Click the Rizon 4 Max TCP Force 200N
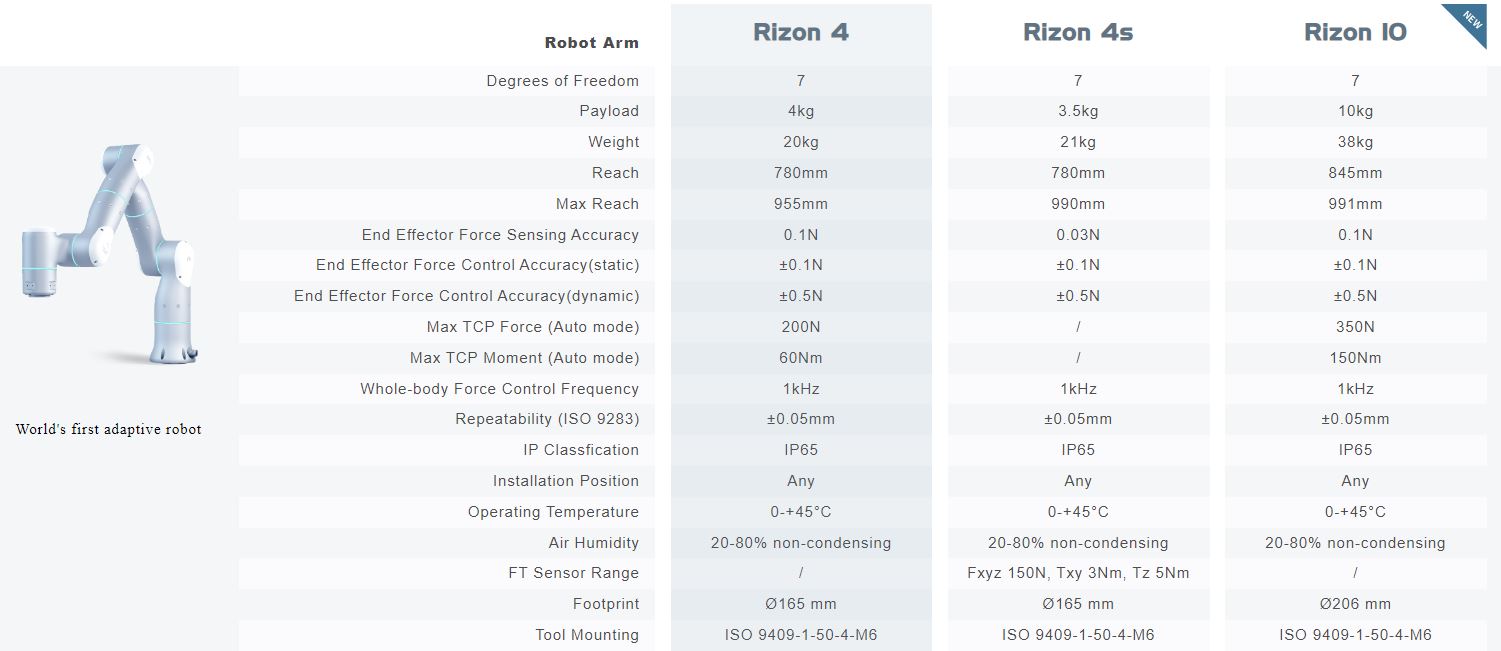Screen dimensions: 1501x651 tap(801, 327)
